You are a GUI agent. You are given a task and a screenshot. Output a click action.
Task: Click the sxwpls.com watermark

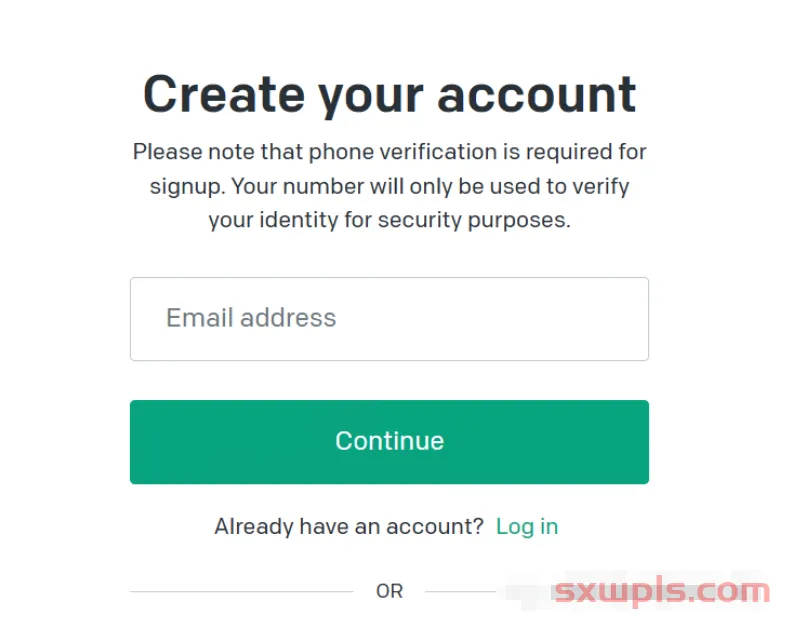coord(661,591)
